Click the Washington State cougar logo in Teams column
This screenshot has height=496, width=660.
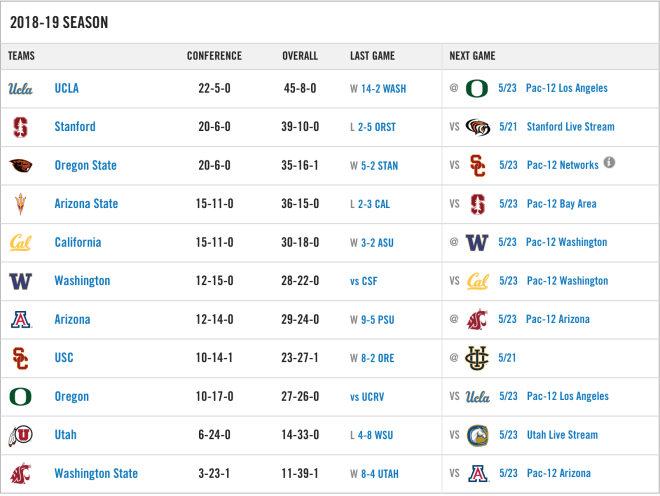20,474
